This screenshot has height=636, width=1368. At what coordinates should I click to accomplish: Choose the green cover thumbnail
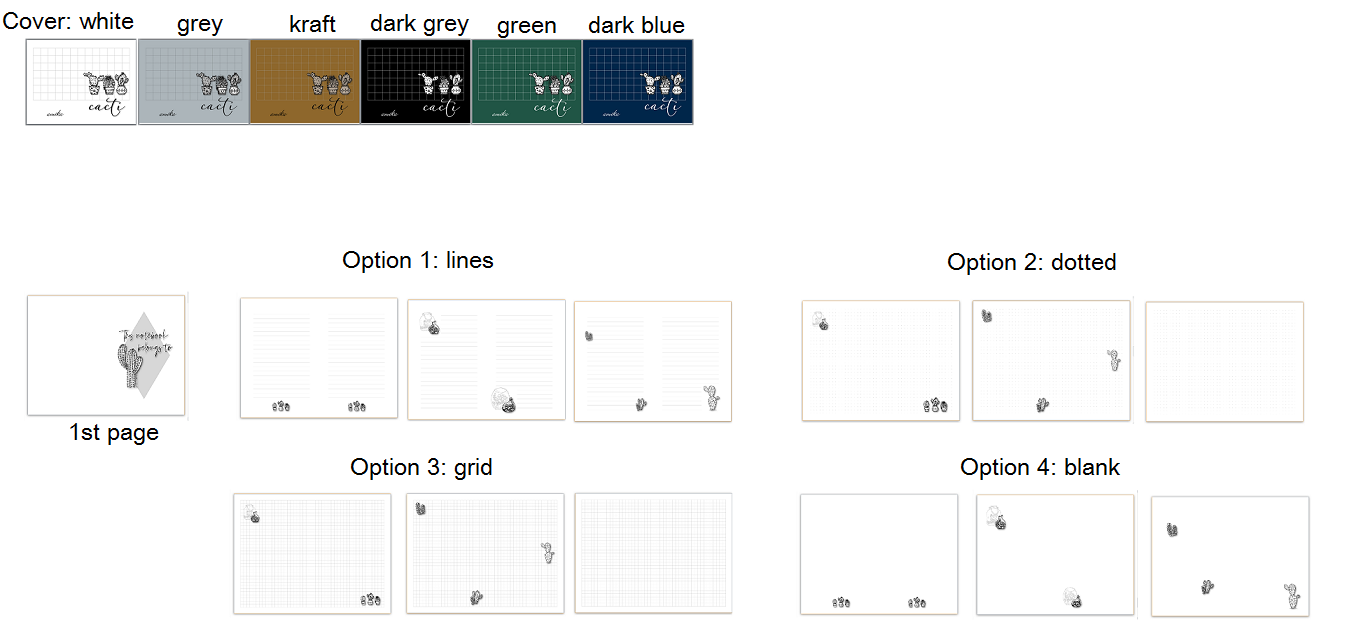coord(526,82)
